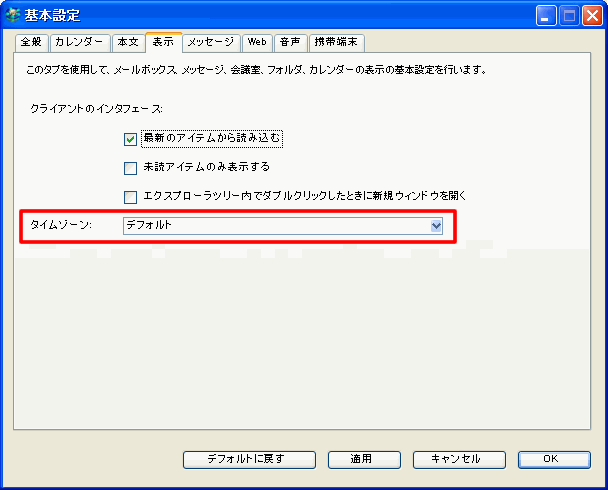Open the カレンダー tab
This screenshot has width=608, height=490.
[x=79, y=42]
